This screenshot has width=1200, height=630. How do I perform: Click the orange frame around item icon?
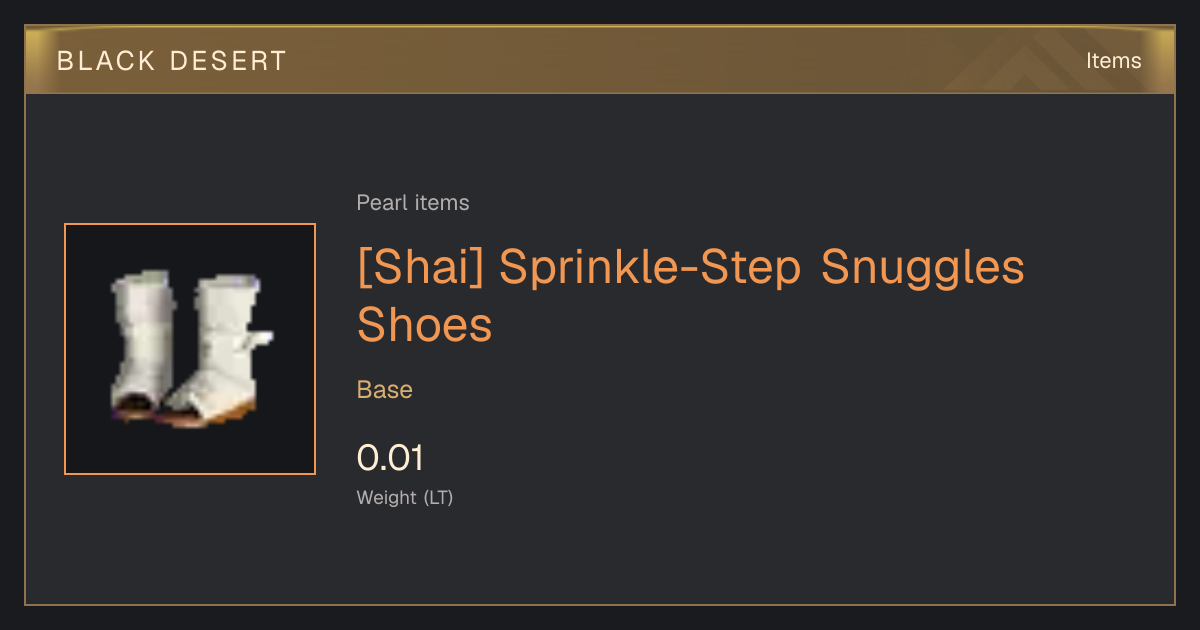coord(190,225)
